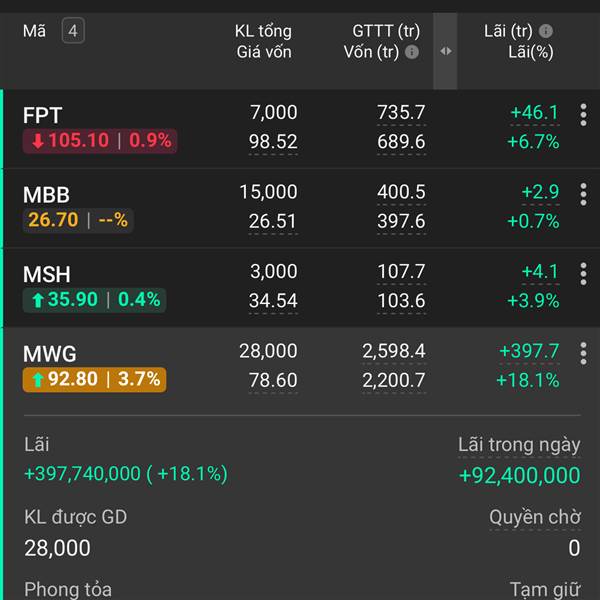Sort by the KL tổng column header

click(262, 31)
